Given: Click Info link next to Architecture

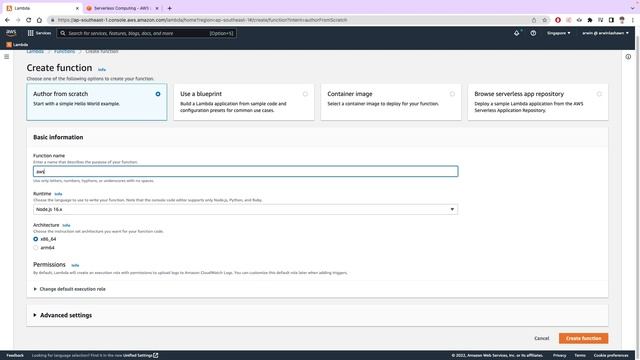Looking at the screenshot, I should tap(67, 225).
